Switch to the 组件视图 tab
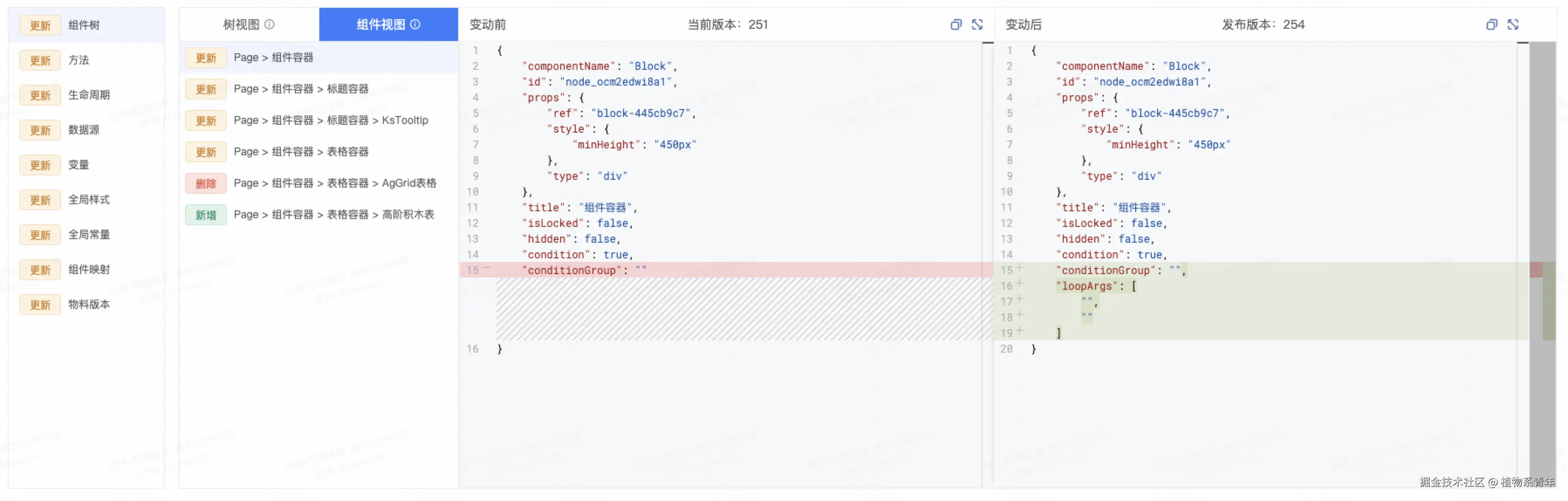This screenshot has height=501, width=1568. pyautogui.click(x=381, y=24)
